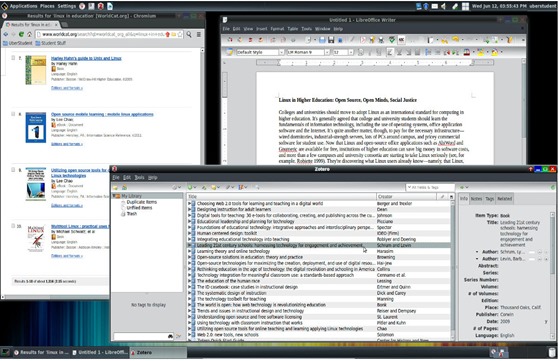Click the font color icon in Writer
The width and height of the screenshot is (560, 361).
tap(466, 52)
